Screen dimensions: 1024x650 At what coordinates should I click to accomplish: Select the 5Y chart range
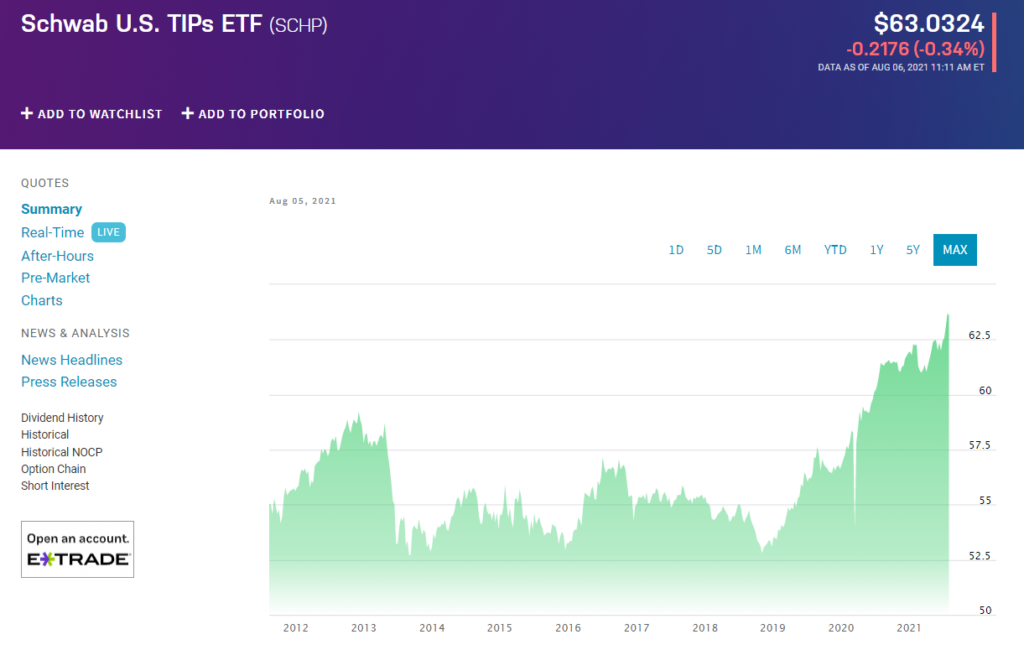coord(912,250)
